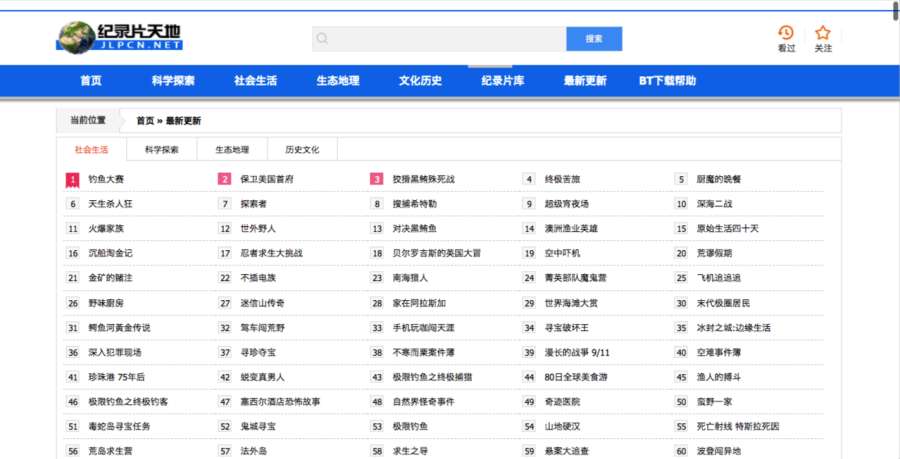Open 纪录片库 in the nav bar
This screenshot has width=900, height=459.
click(x=503, y=81)
